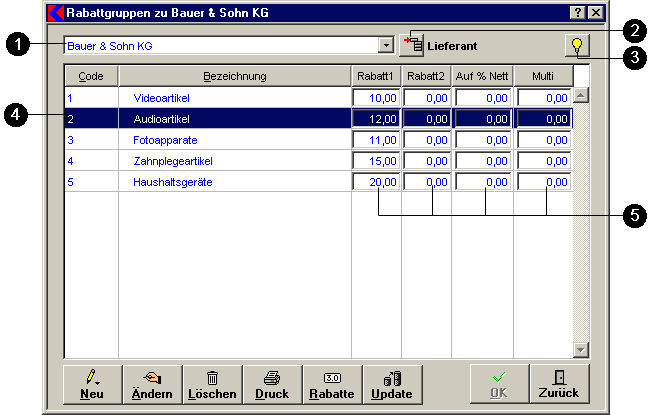Image resolution: width=652 pixels, height=415 pixels.
Task: Go back with the Zurück button
Action: [558, 383]
